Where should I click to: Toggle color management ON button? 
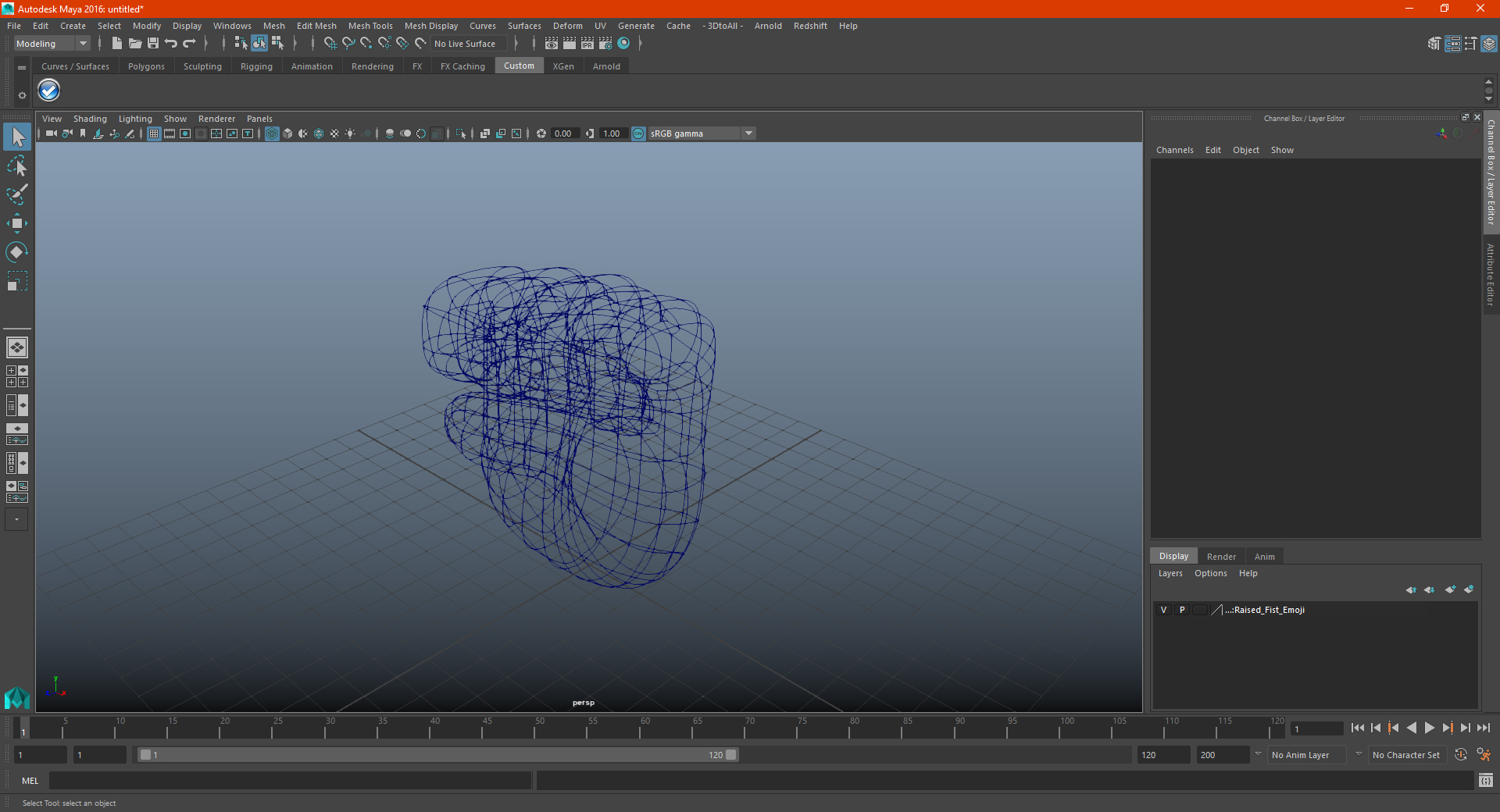638,134
